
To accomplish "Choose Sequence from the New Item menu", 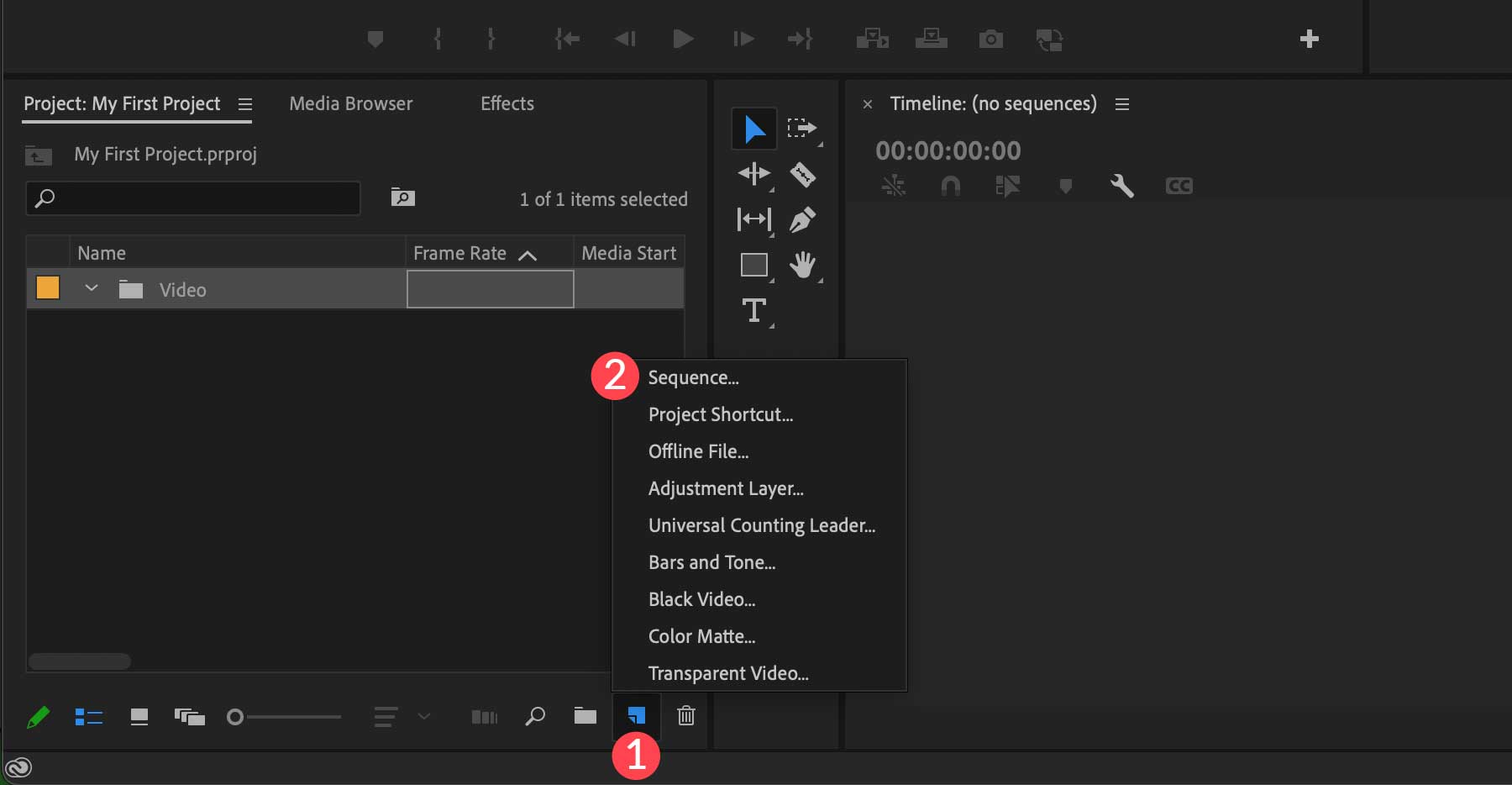I will tap(692, 377).
